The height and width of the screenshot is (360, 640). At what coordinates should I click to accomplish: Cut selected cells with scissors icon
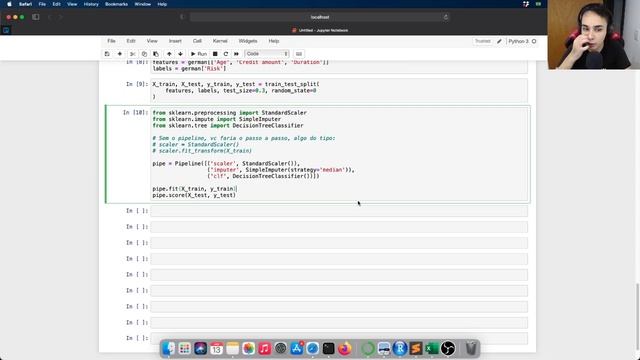pos(132,54)
